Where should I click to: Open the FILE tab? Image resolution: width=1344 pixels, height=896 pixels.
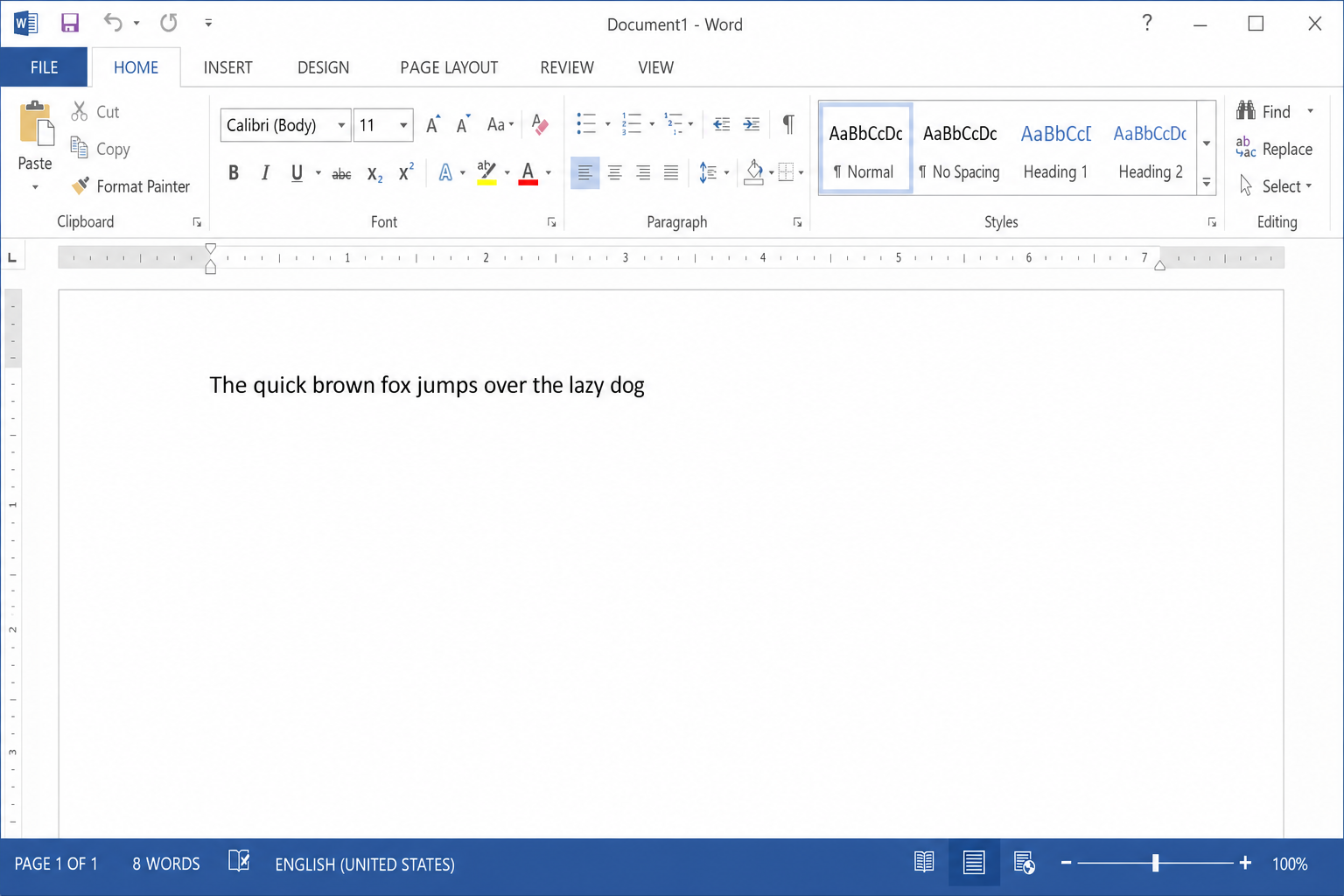point(44,67)
